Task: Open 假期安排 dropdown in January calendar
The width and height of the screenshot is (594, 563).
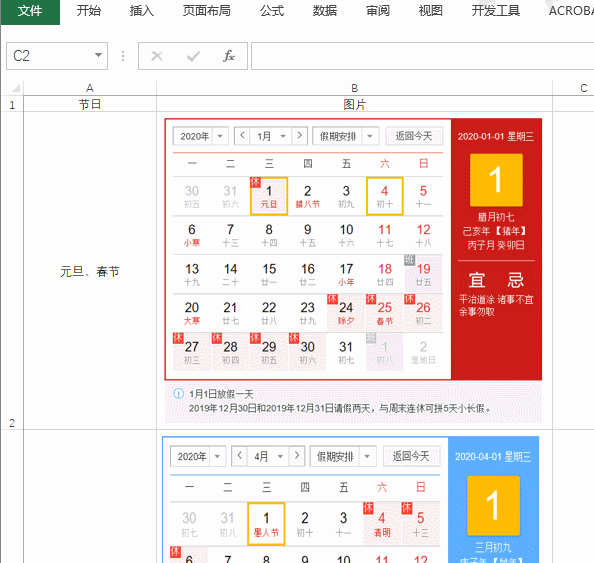Action: pos(346,136)
